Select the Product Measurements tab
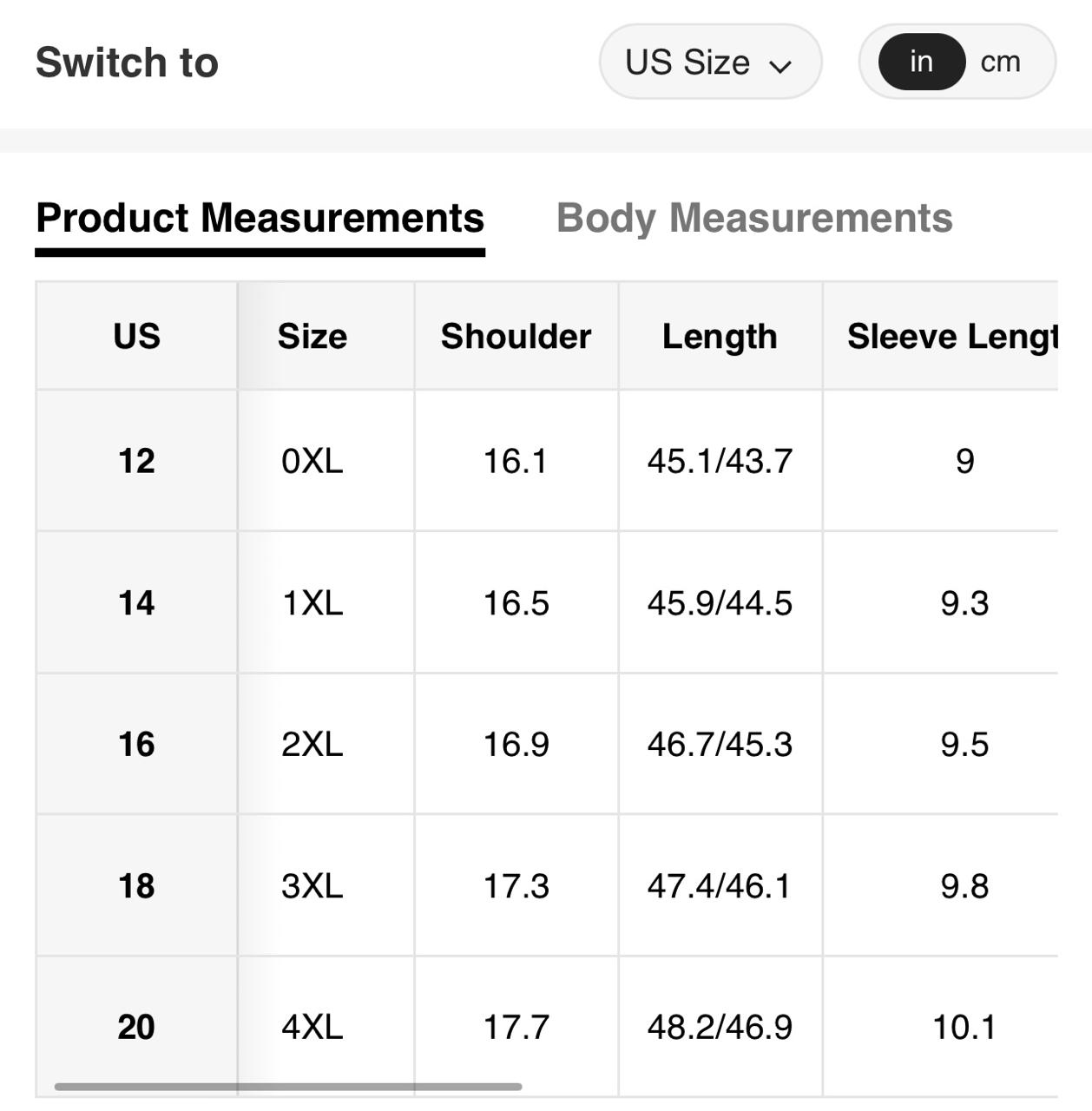The image size is (1092, 1111). (x=260, y=218)
